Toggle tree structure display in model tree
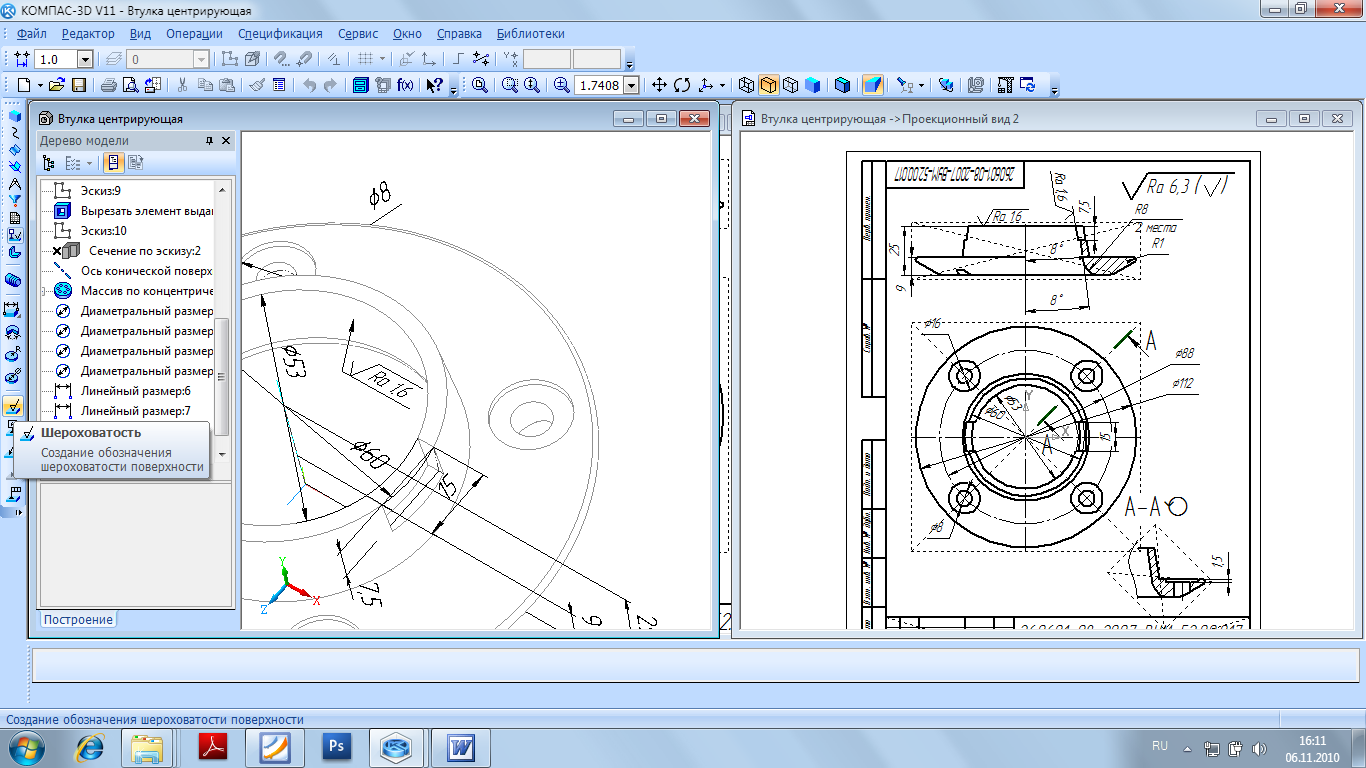 coord(48,163)
